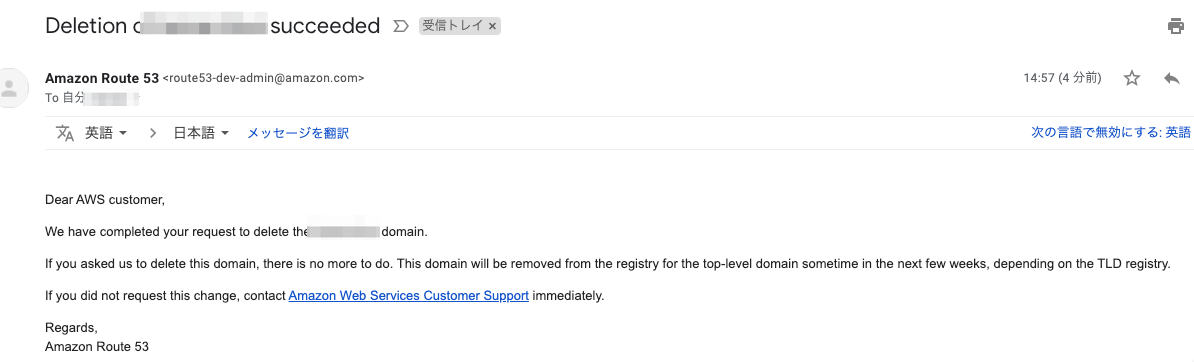This screenshot has height=362, width=1194.
Task: Click the Deletion succeeded subject line
Action: pos(212,26)
